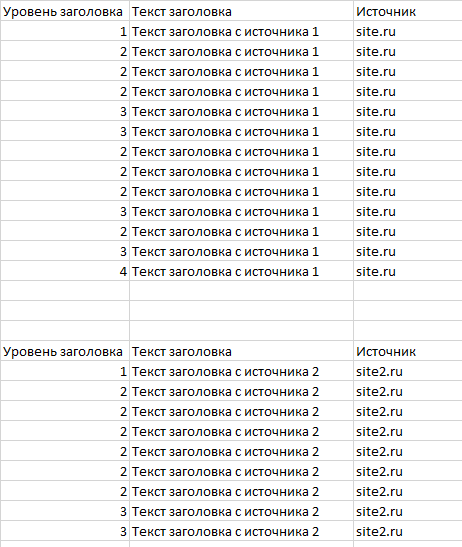Click the level 4 cell in site.ru table

click(65, 271)
